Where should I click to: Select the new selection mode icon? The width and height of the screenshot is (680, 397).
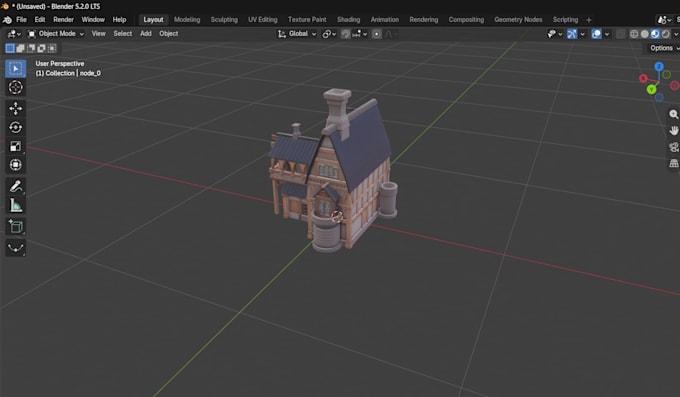(x=10, y=48)
